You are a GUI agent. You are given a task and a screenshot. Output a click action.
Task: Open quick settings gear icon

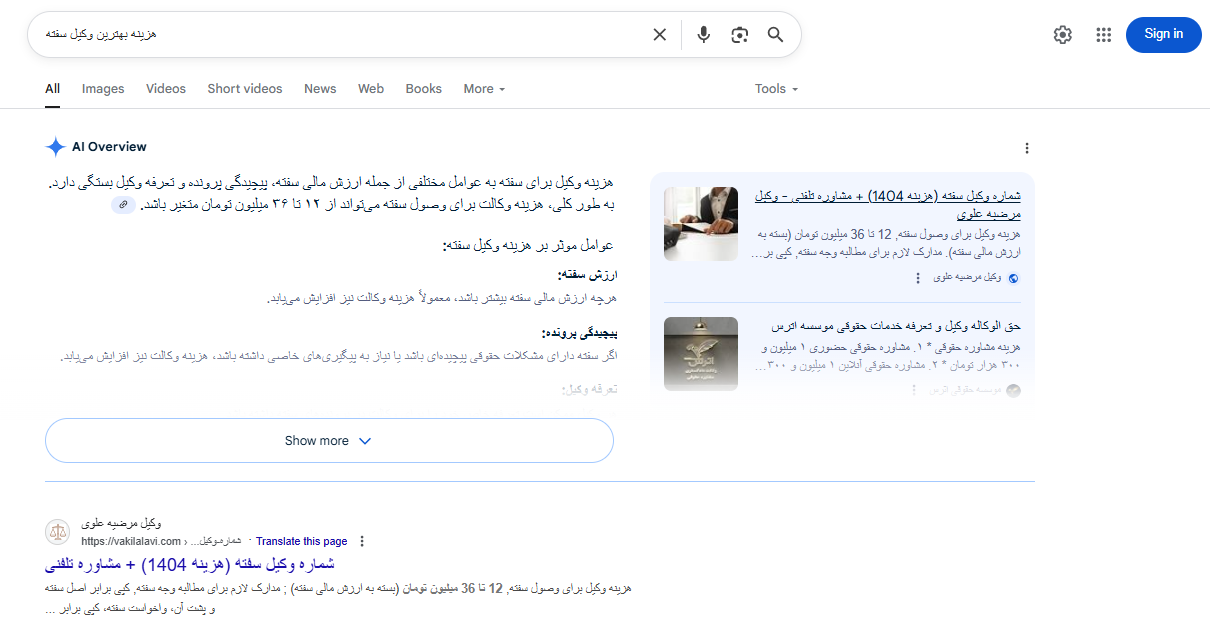click(x=1062, y=35)
